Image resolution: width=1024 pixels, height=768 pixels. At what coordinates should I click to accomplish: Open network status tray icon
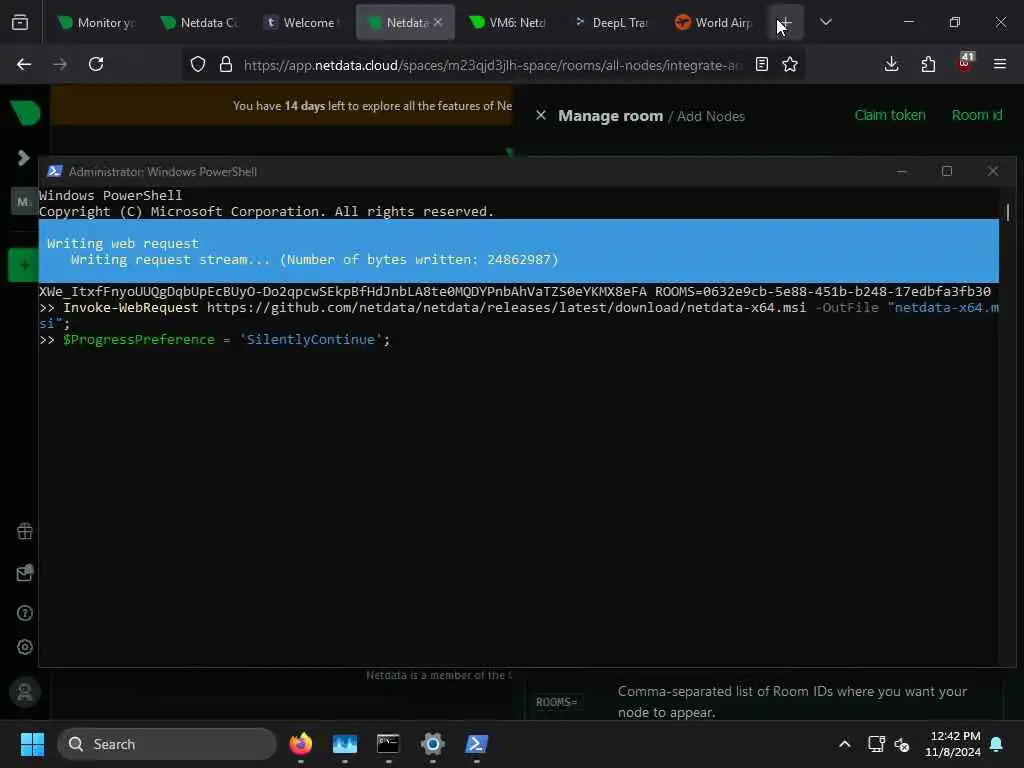(876, 744)
